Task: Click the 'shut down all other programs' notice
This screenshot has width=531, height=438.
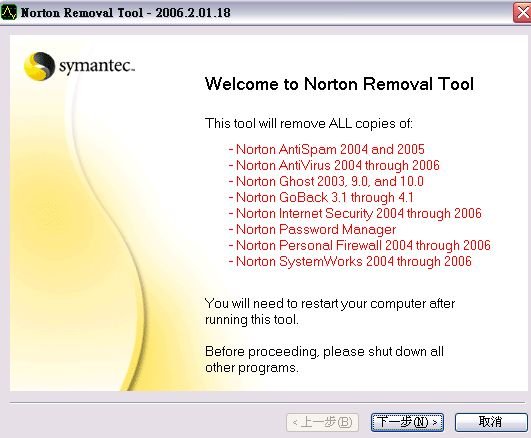Action: (x=324, y=359)
